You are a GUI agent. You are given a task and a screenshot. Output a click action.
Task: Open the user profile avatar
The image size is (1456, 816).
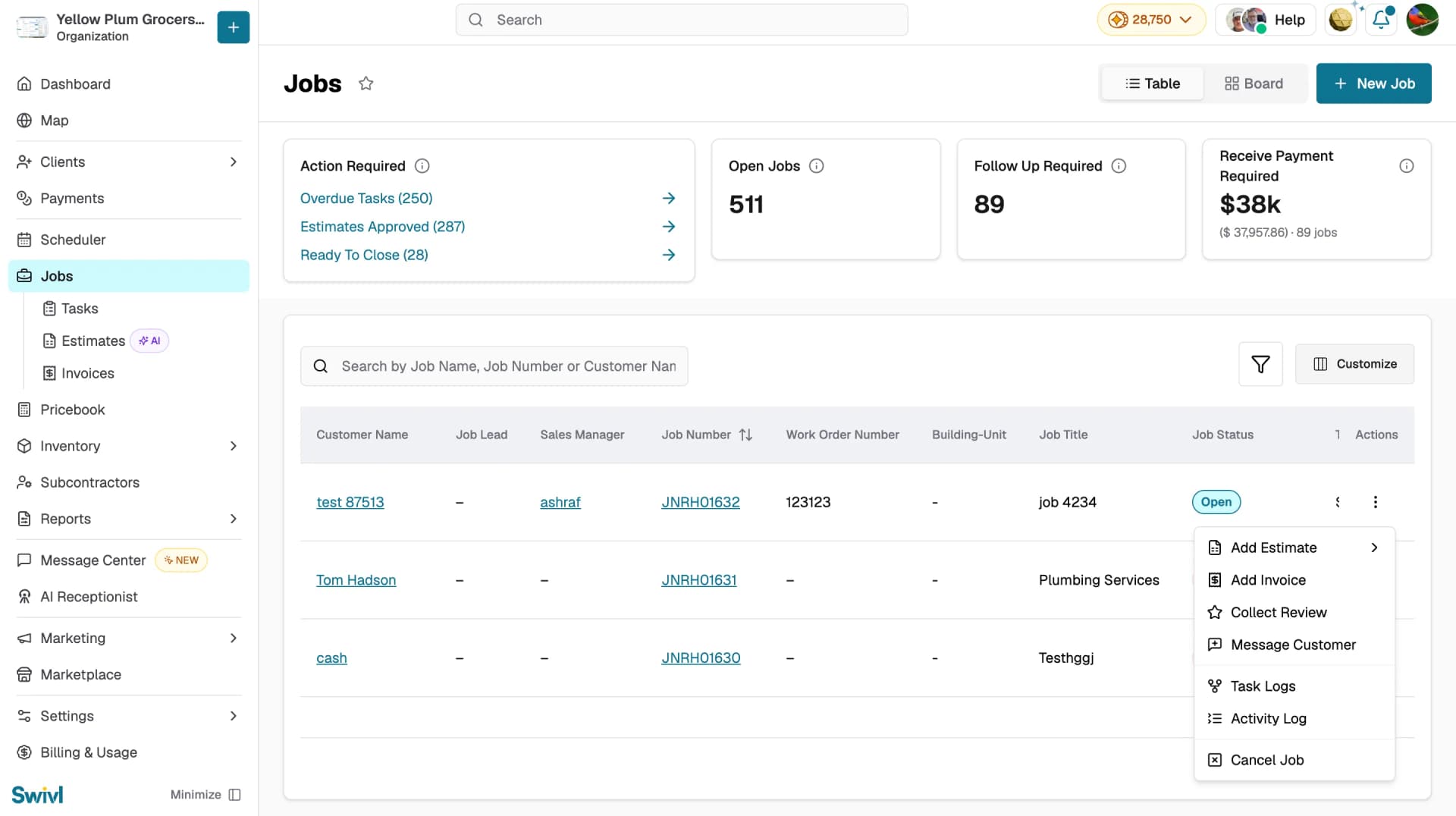(x=1422, y=20)
